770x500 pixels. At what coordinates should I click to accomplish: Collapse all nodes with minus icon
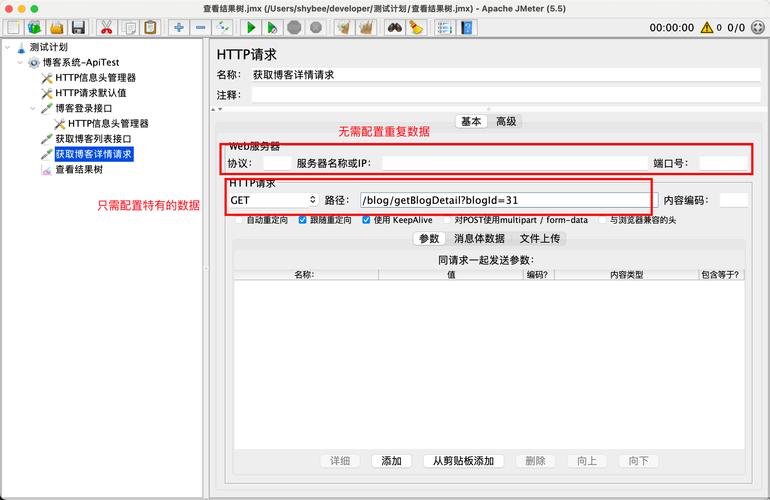[x=200, y=28]
